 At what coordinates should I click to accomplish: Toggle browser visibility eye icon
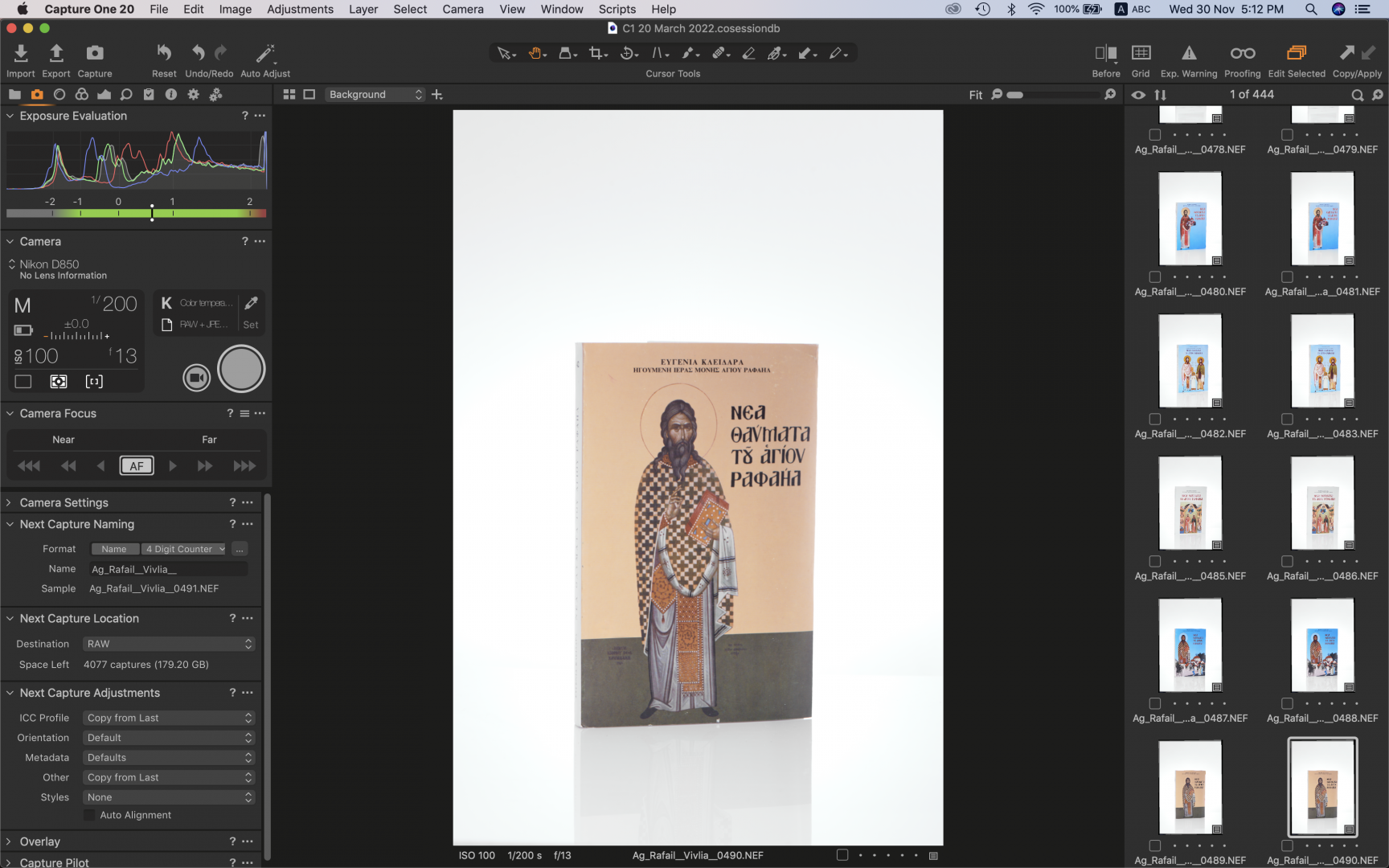[x=1138, y=95]
